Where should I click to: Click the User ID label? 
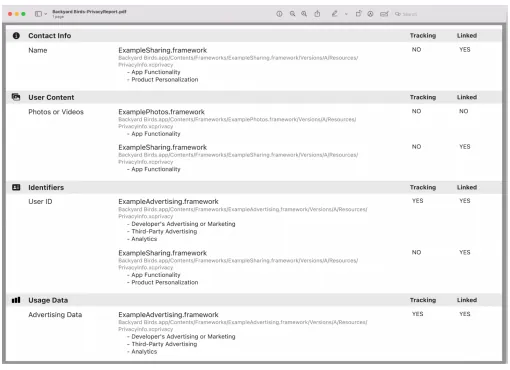(40, 202)
